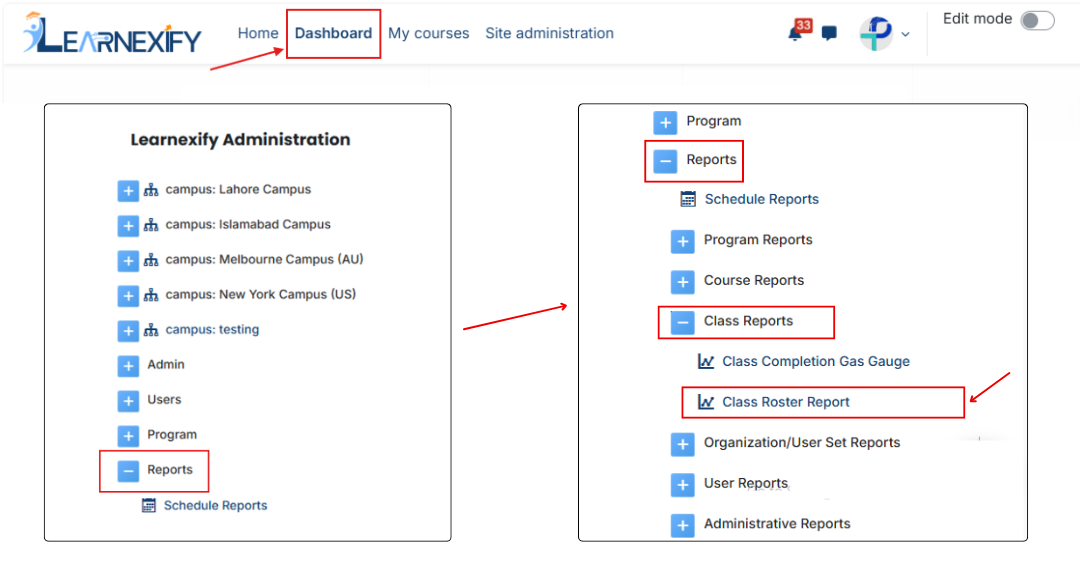Click the 33 notification count badge

pyautogui.click(x=803, y=25)
